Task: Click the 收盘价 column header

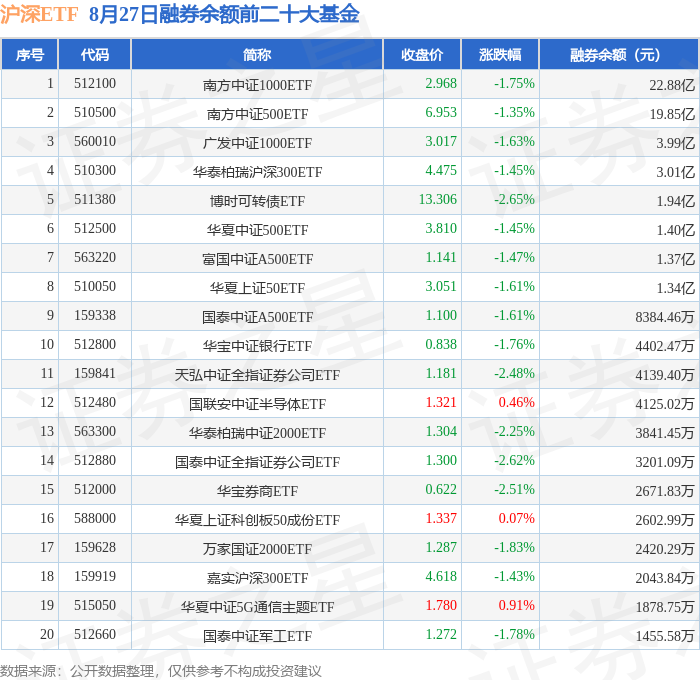Action: pos(422,55)
